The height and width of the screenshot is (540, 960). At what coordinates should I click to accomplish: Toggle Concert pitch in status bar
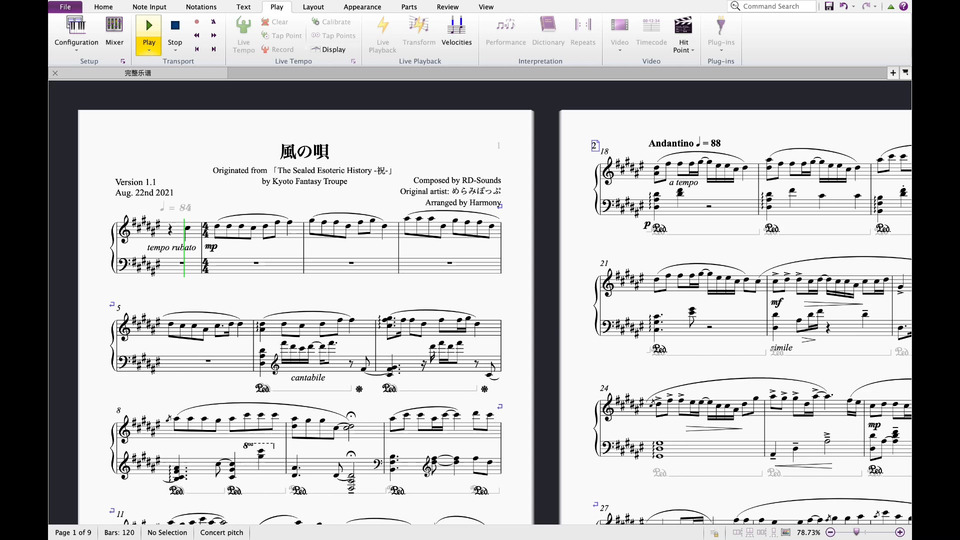tap(222, 533)
